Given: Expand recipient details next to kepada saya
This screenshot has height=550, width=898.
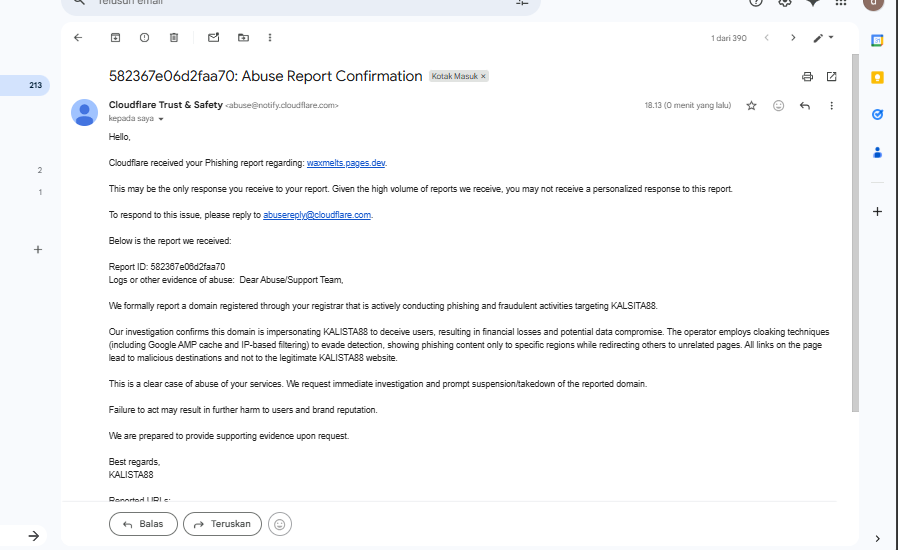Looking at the screenshot, I should [161, 119].
